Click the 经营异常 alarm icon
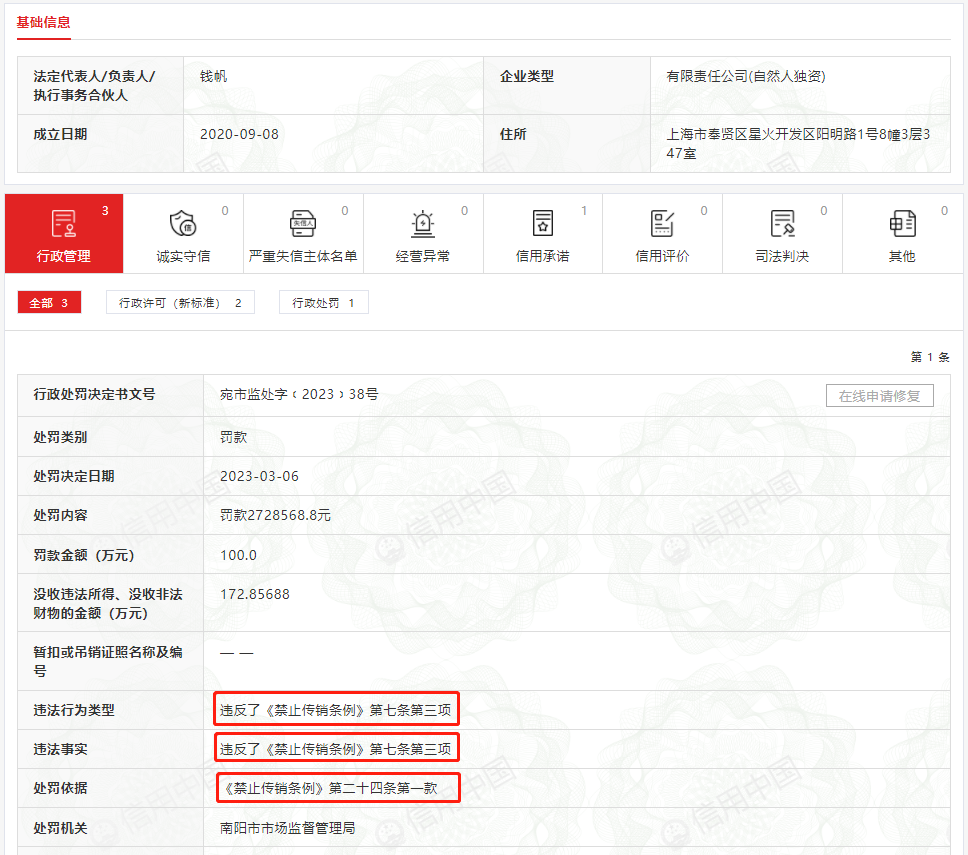 click(x=423, y=224)
